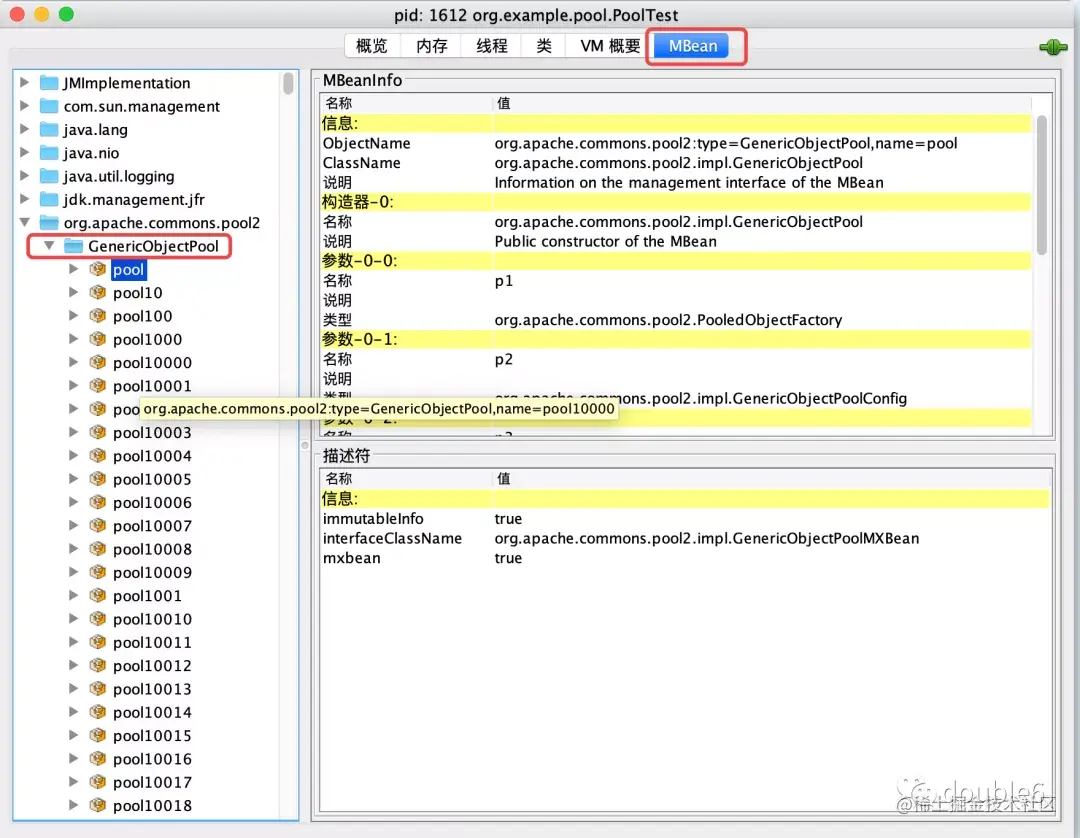Select the pool10012 tree item

[152, 666]
